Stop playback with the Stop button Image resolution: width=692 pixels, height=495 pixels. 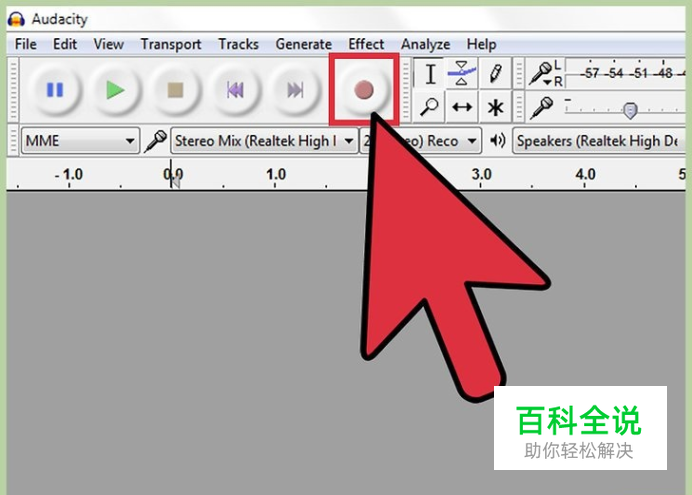click(x=175, y=90)
